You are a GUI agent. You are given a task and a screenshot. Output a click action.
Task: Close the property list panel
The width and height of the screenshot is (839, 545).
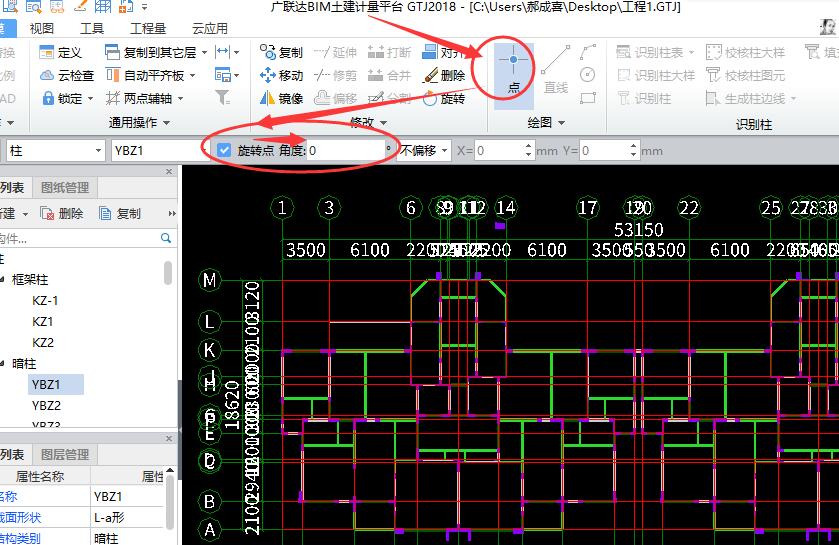[x=169, y=439]
